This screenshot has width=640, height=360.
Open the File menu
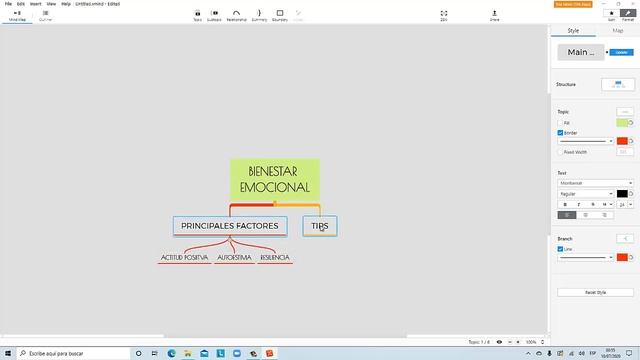pos(8,4)
